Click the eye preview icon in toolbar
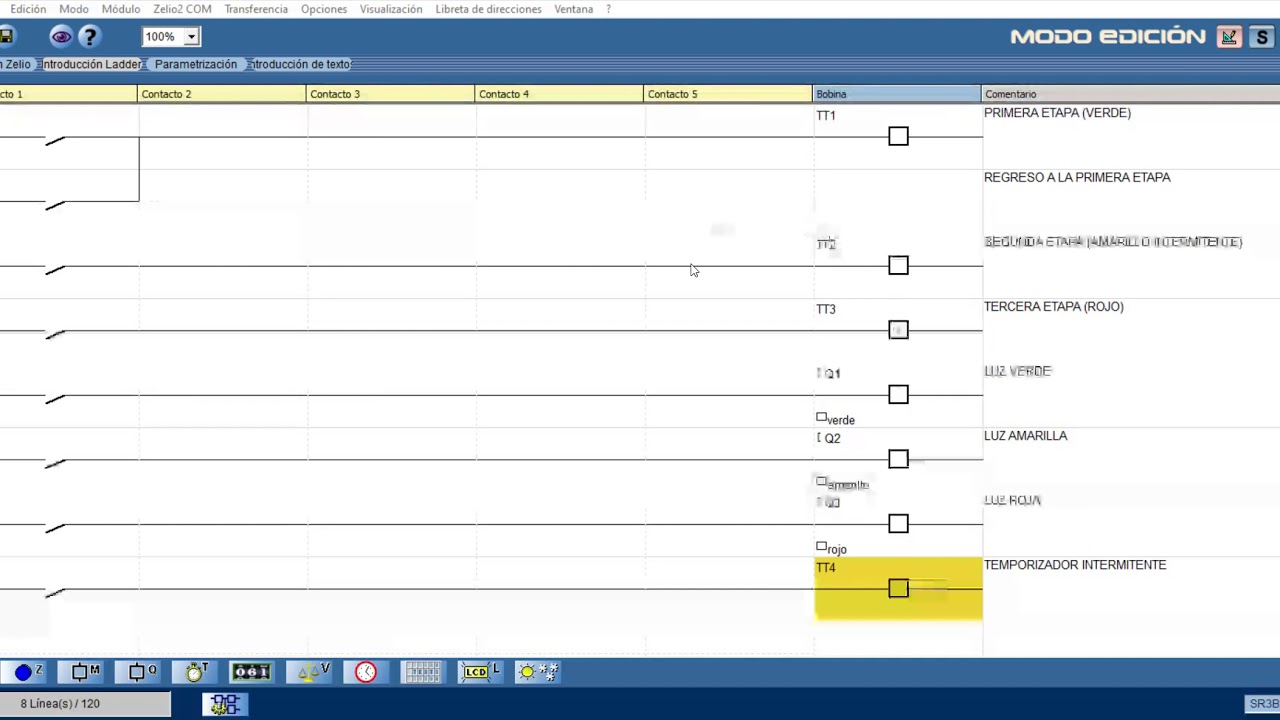1280x720 pixels. click(61, 37)
